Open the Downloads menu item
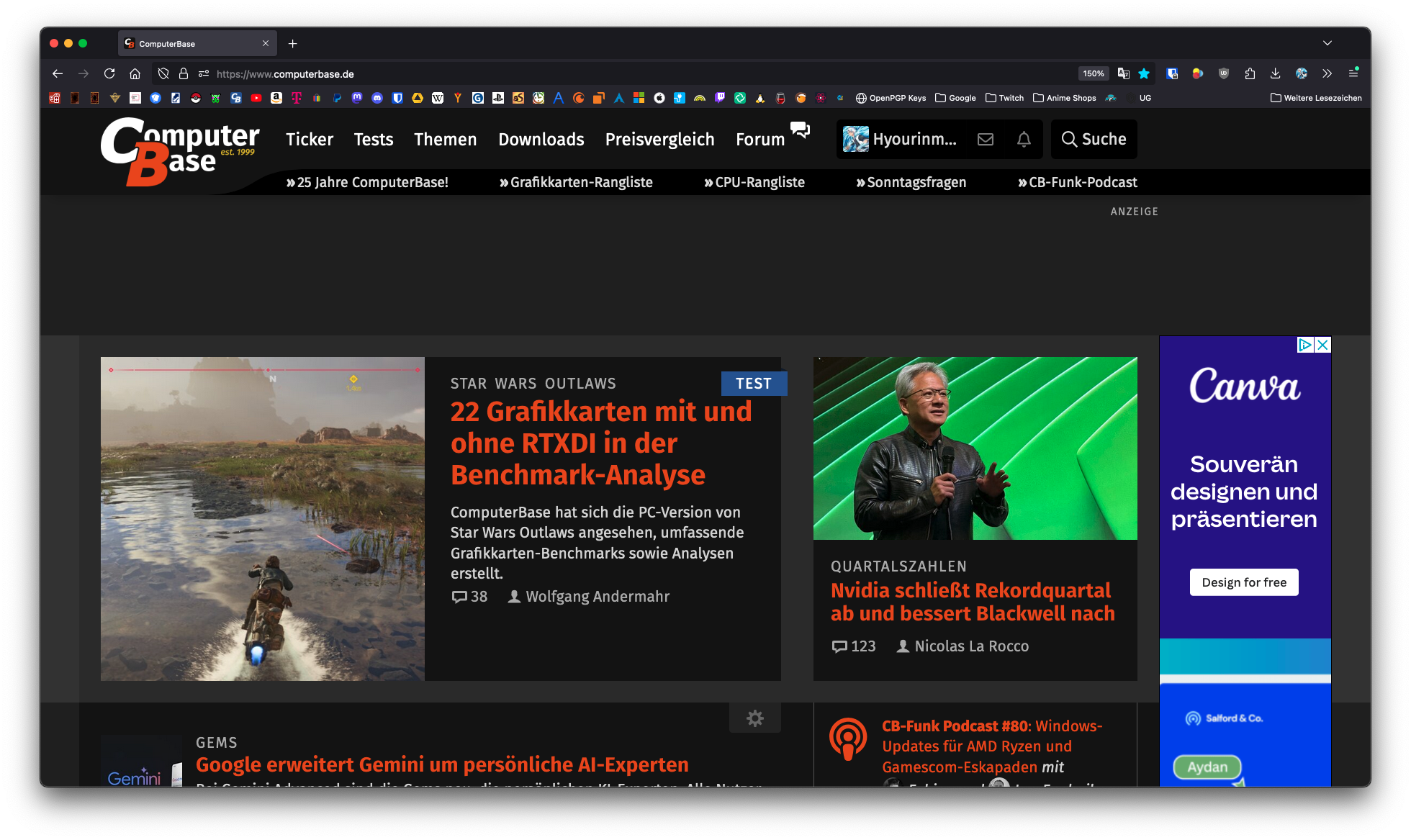The width and height of the screenshot is (1411, 840). 541,140
